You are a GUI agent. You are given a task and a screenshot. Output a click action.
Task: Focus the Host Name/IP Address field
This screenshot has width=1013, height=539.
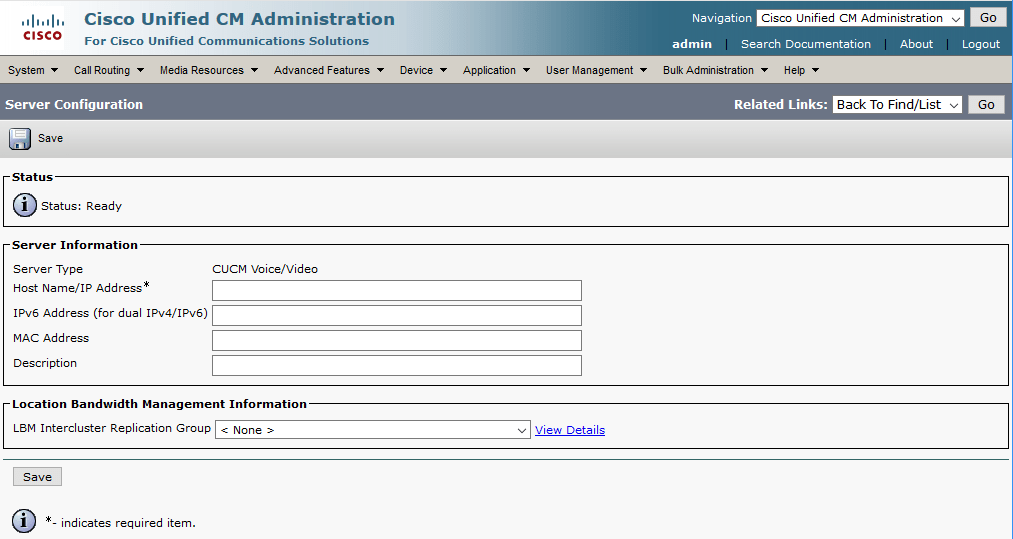pyautogui.click(x=397, y=290)
